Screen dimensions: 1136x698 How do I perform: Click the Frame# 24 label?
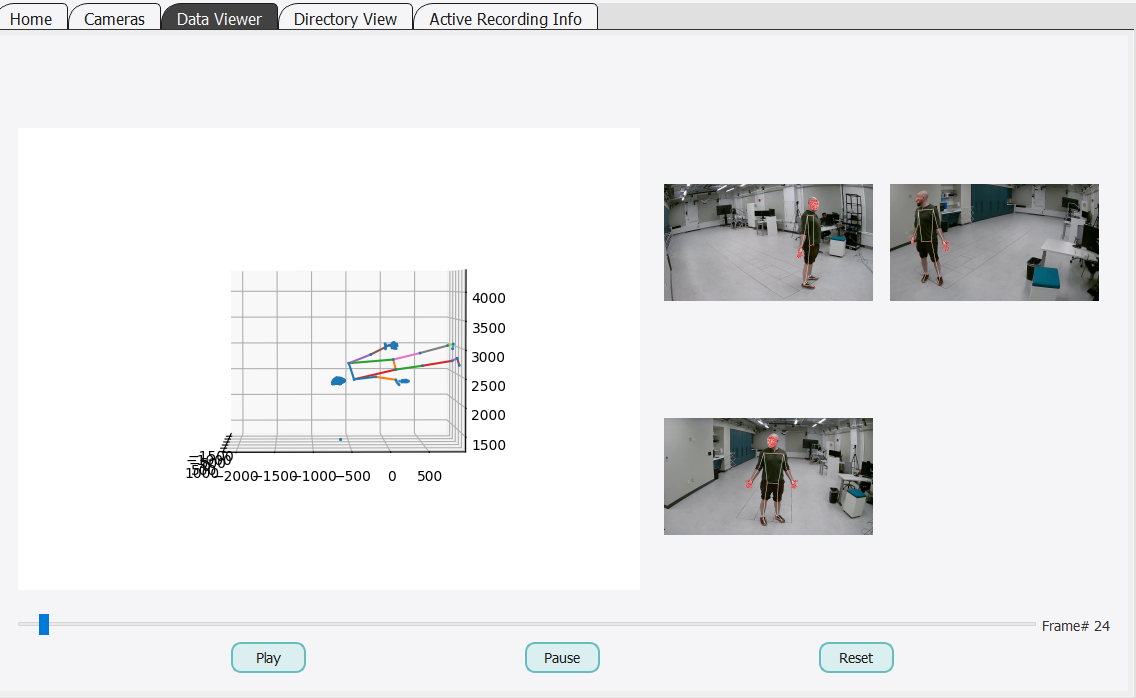(x=1075, y=627)
